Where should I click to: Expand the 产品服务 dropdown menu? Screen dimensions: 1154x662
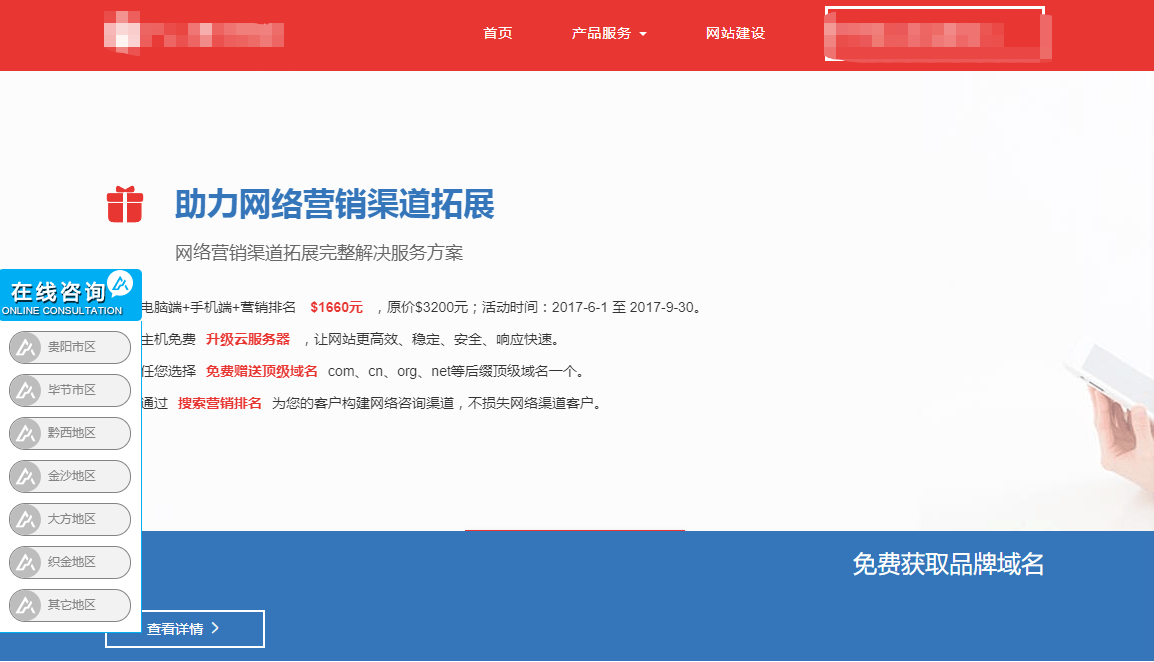(609, 33)
